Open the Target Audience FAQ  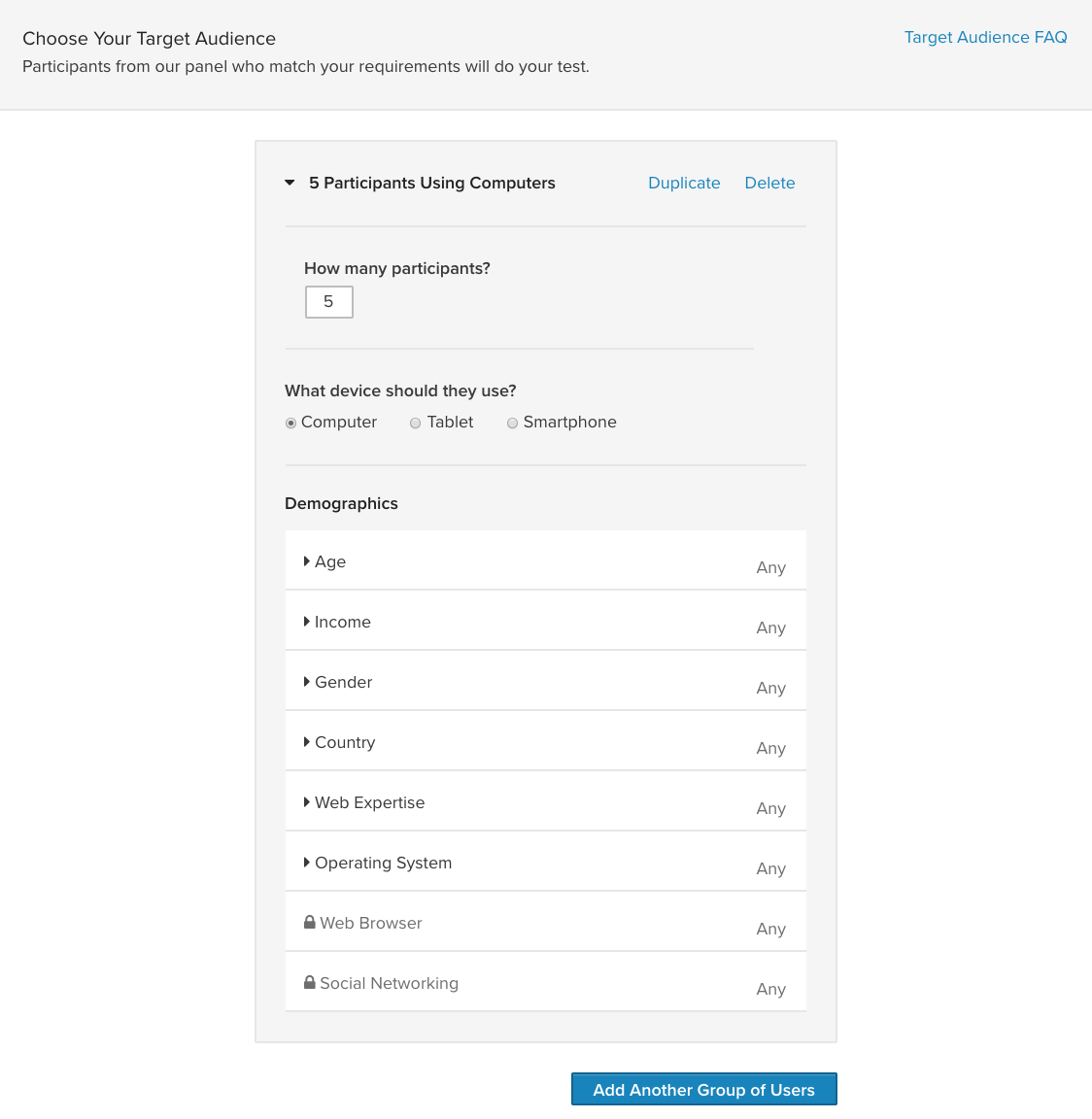coord(985,37)
